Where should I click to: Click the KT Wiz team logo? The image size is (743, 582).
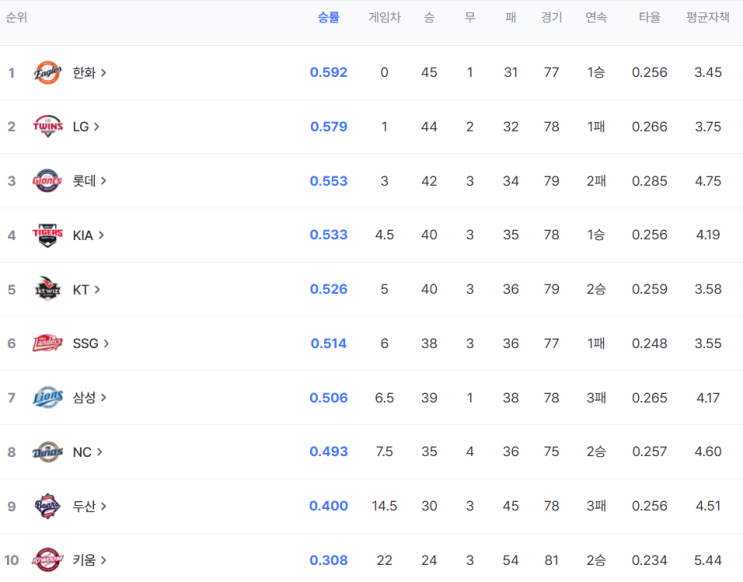point(47,289)
